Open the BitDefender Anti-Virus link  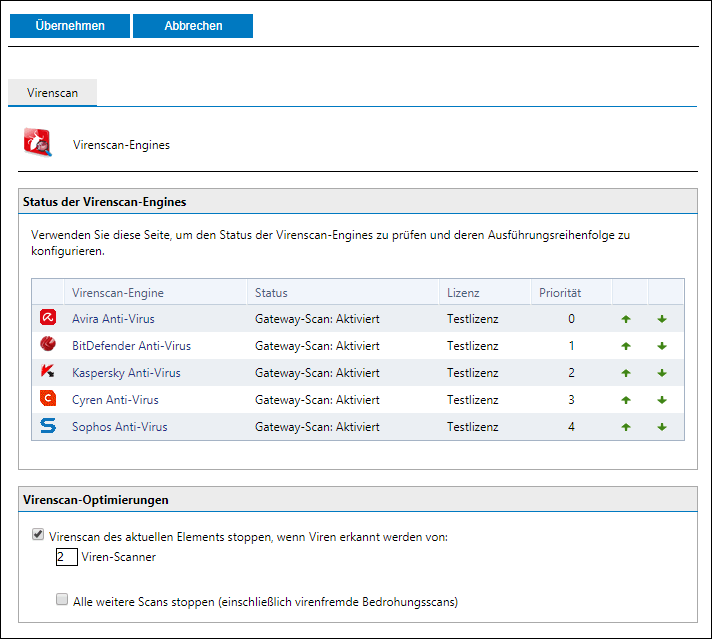[131, 346]
